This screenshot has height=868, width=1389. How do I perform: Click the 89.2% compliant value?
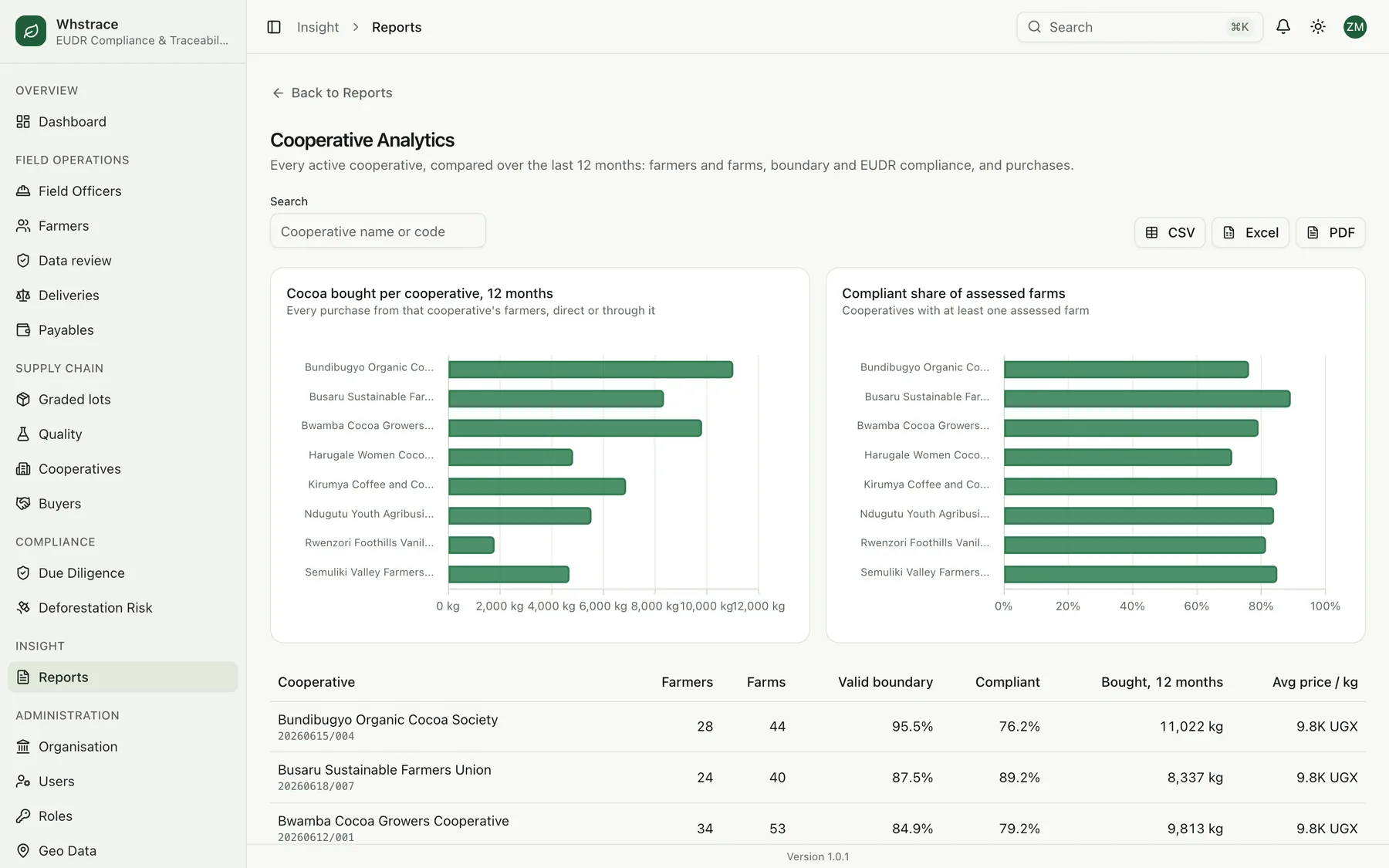1019,778
